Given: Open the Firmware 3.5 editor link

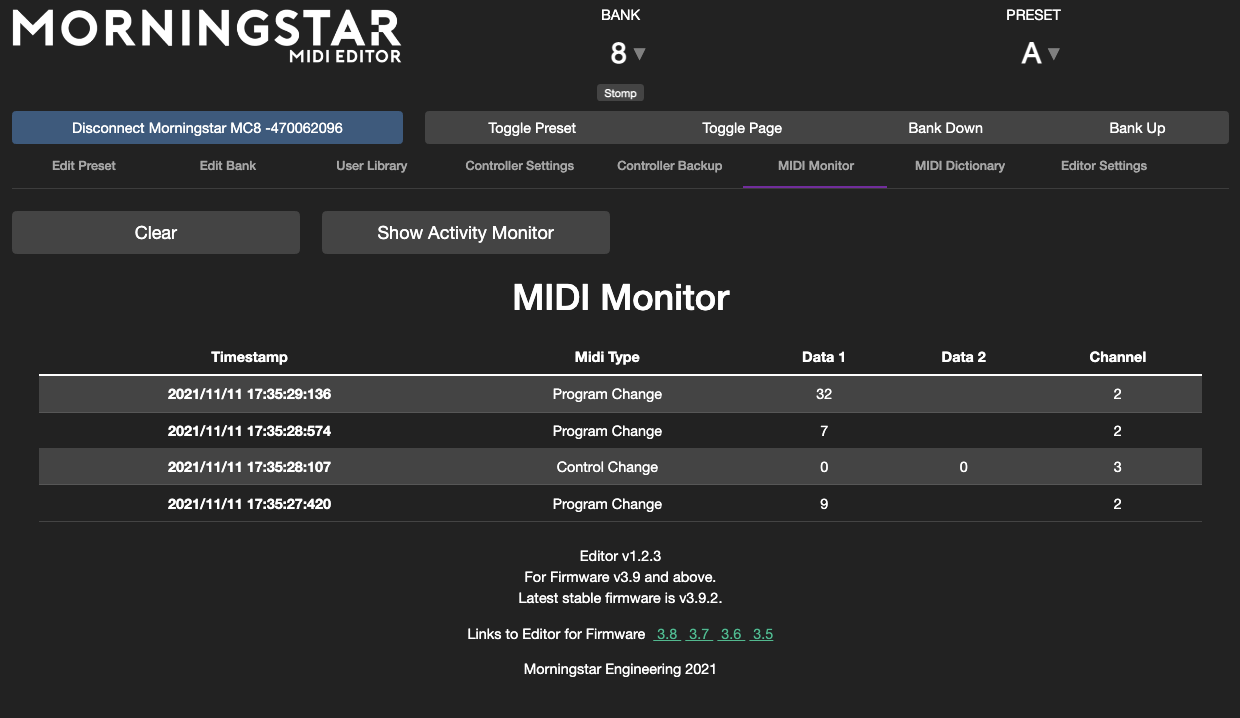Looking at the screenshot, I should pos(762,633).
